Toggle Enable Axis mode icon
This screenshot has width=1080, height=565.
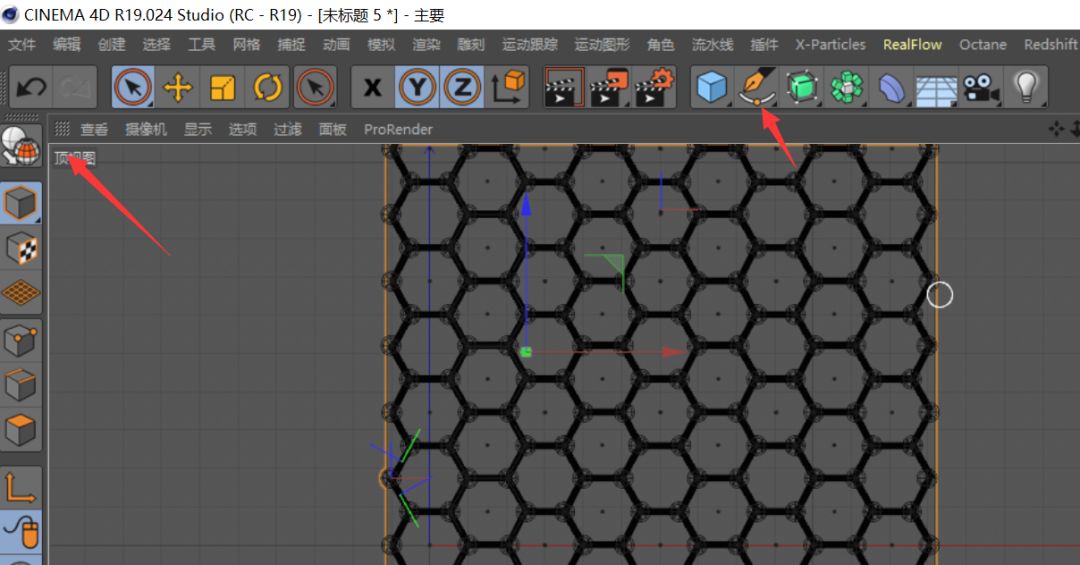pos(21,487)
